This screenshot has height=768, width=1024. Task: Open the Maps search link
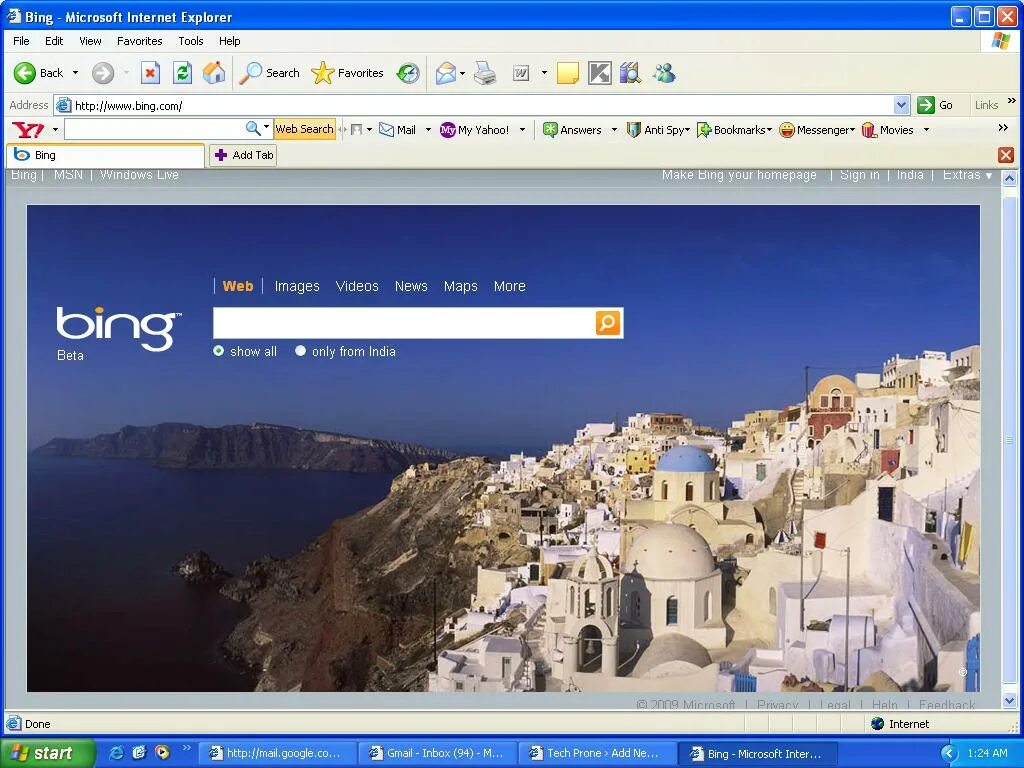coord(460,286)
